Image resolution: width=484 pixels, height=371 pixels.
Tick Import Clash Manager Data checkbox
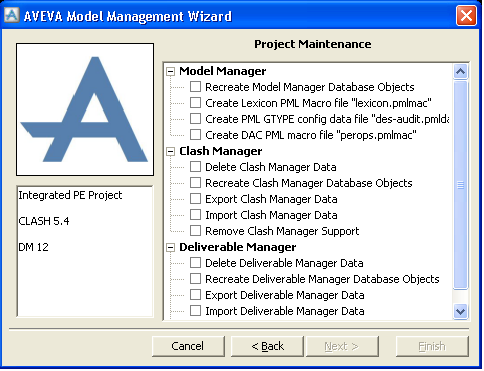click(195, 215)
